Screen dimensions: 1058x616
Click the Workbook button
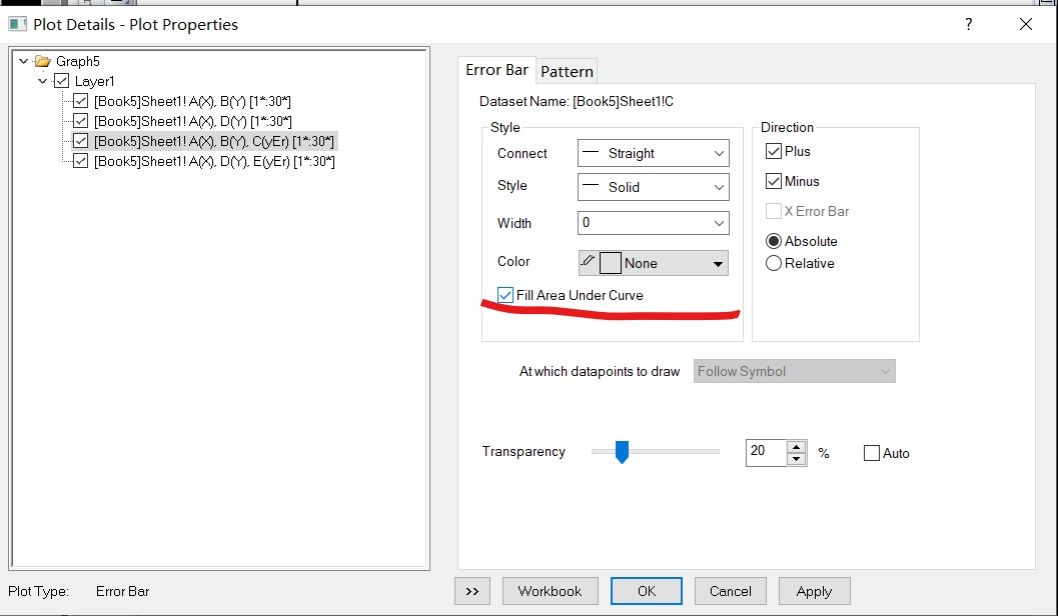pyautogui.click(x=550, y=591)
